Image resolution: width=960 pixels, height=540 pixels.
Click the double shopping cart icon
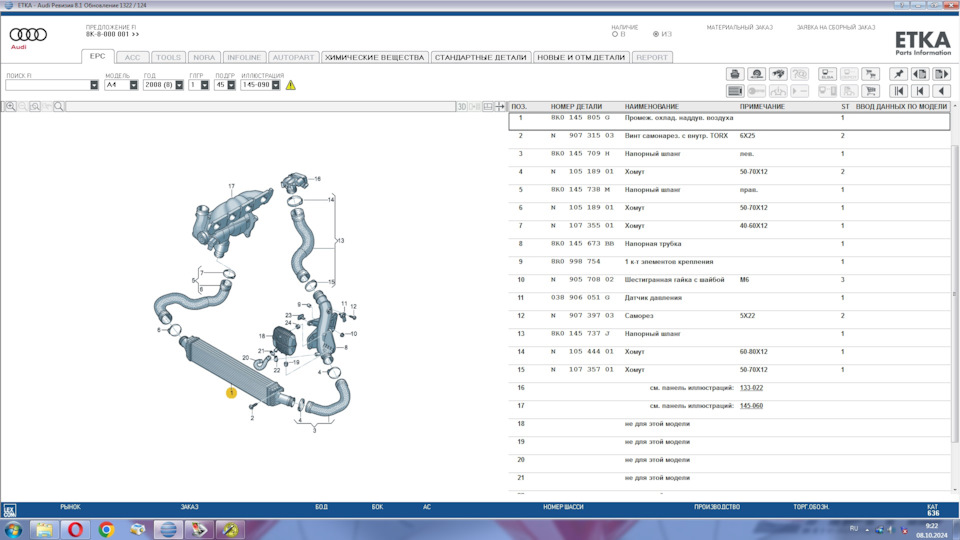(x=870, y=74)
